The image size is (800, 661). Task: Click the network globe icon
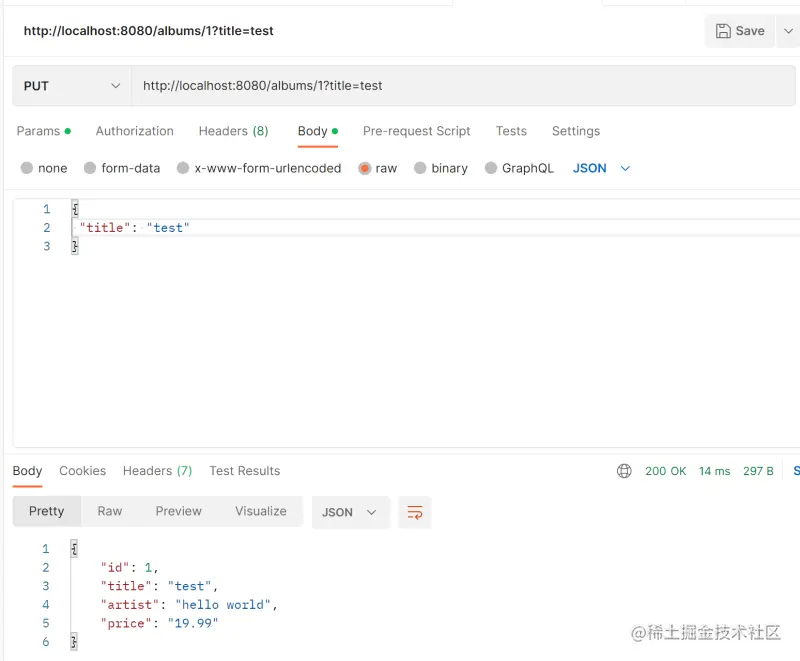624,471
